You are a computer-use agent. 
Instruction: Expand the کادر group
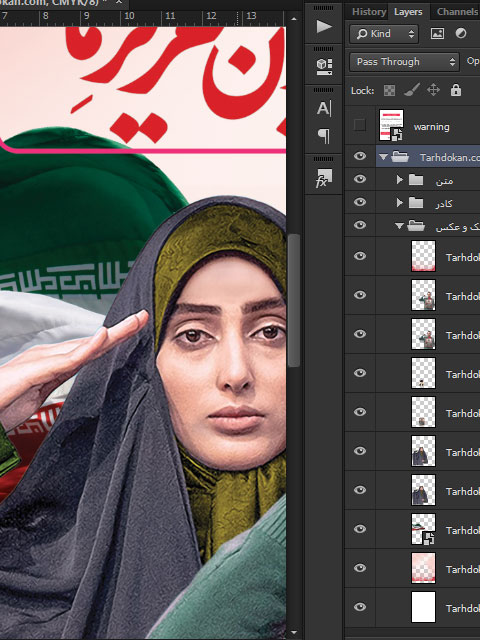pos(400,202)
